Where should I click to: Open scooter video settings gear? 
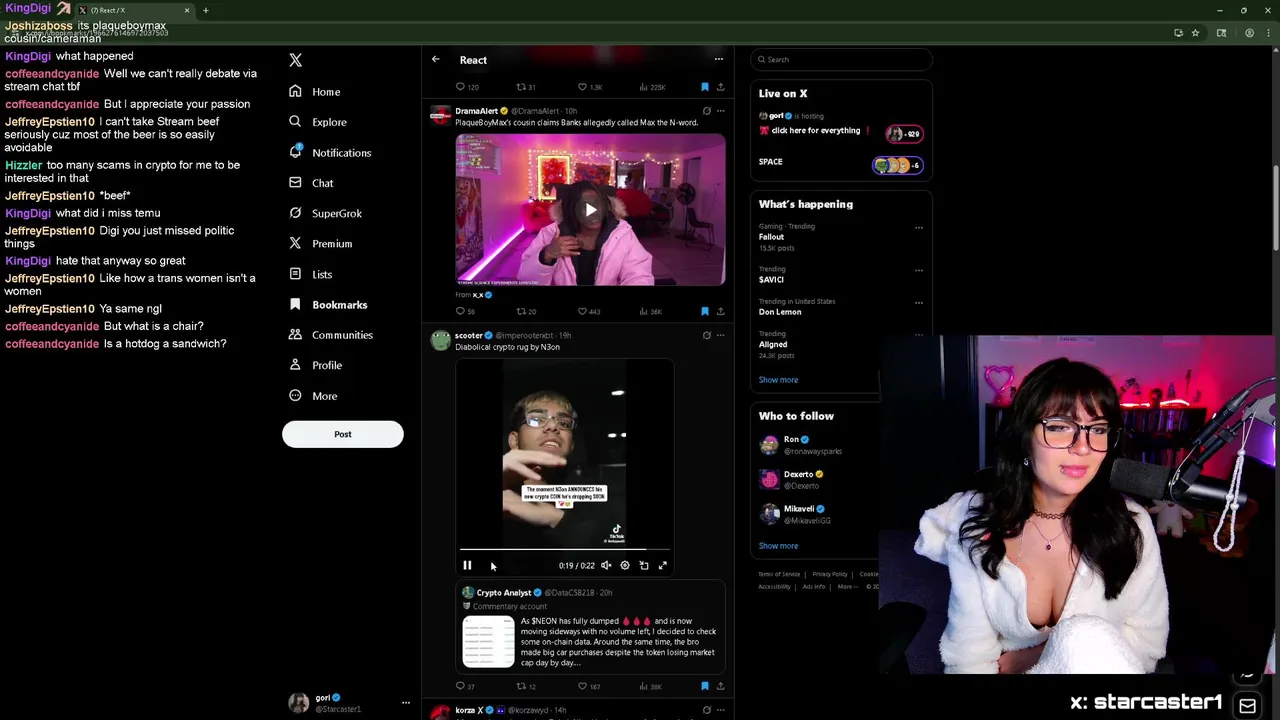pos(625,565)
